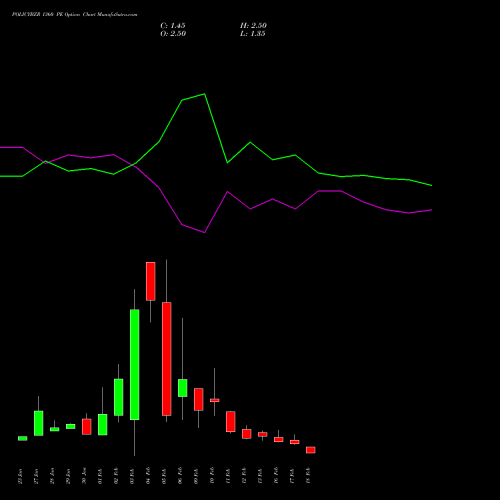Click the long red candle for 05 Feb
500x500 pixels.
[x=167, y=359]
